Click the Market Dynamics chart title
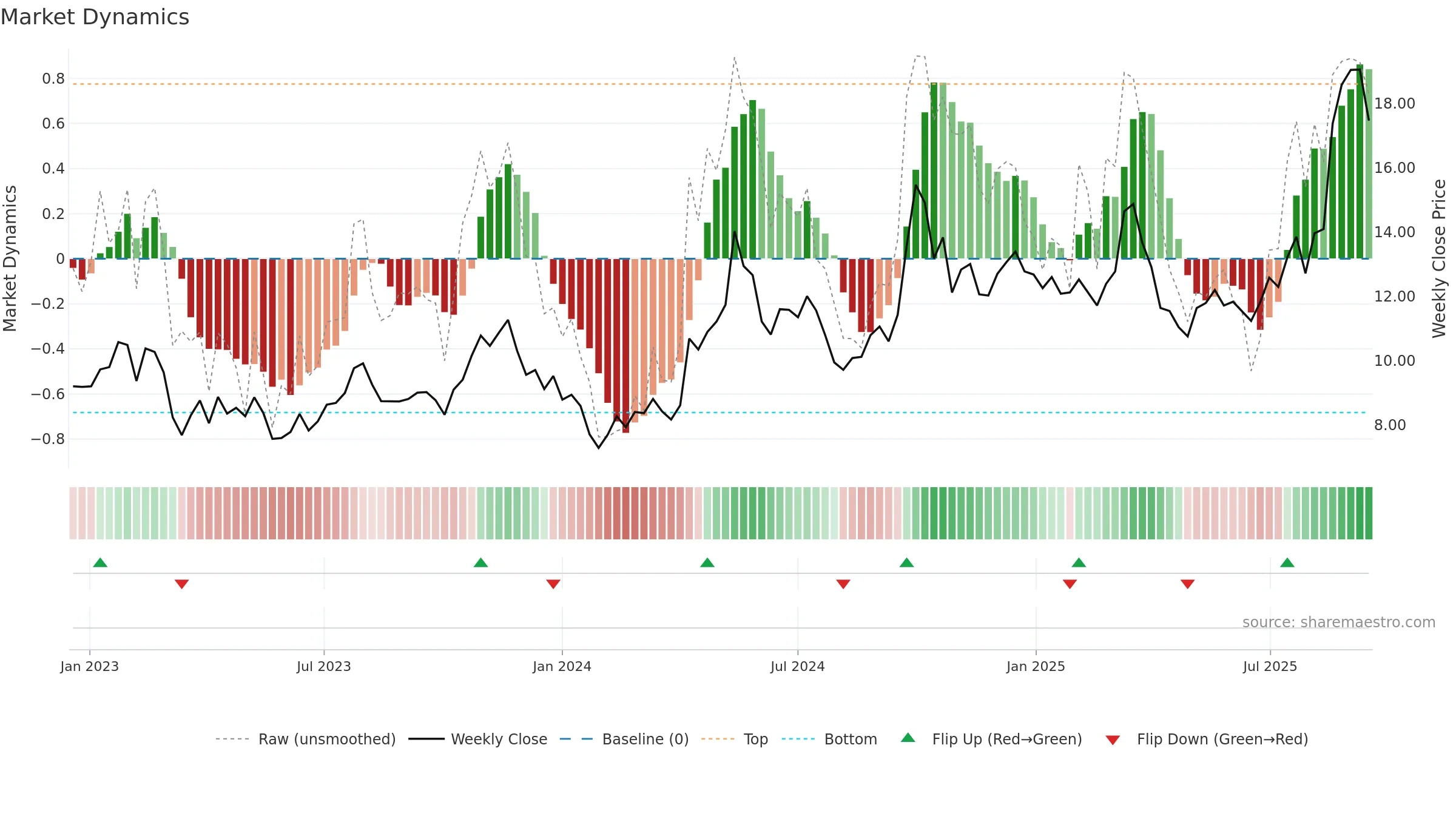The height and width of the screenshot is (819, 1456). [x=95, y=17]
